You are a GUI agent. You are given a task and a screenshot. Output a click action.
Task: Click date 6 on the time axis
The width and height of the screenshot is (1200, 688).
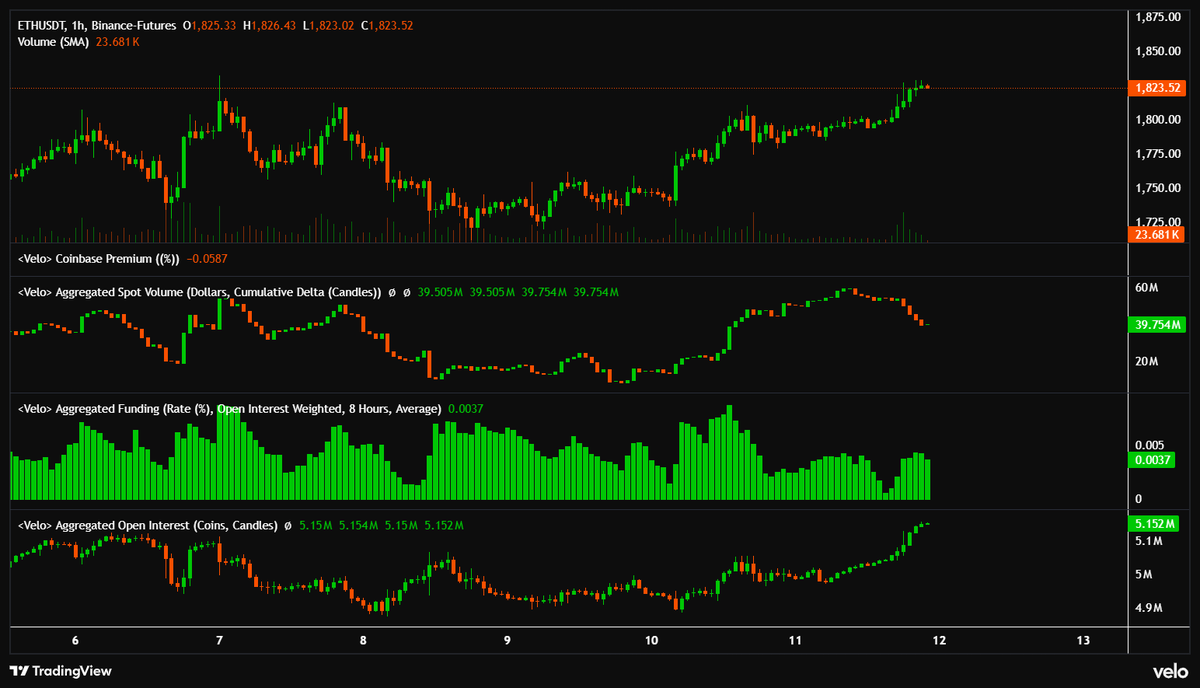(75, 640)
